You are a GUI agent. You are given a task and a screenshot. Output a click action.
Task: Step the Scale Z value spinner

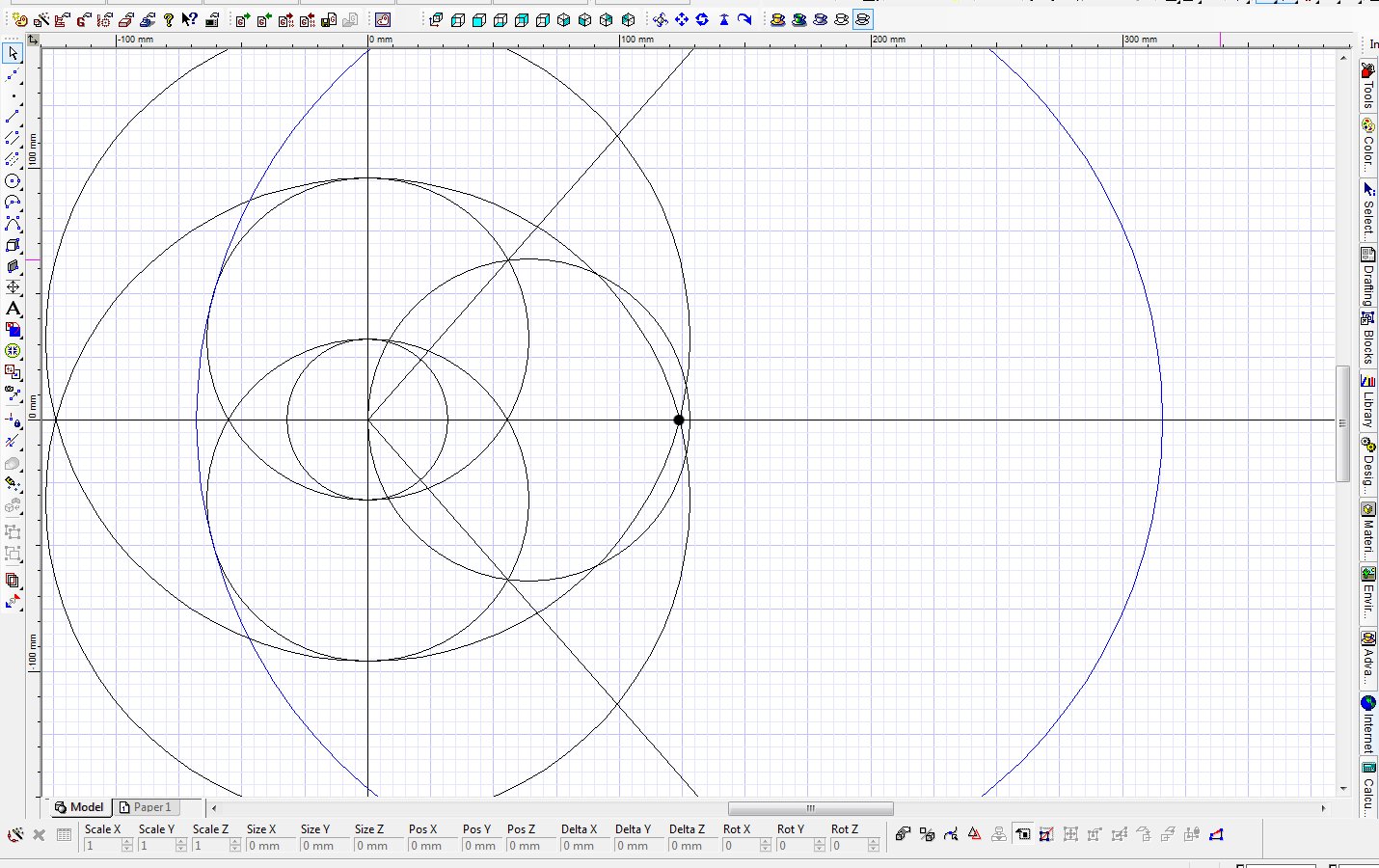235,846
